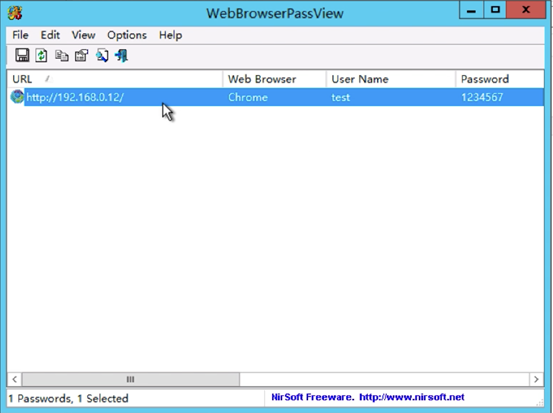Click the password value 1234567
The image size is (553, 413).
[x=482, y=97]
